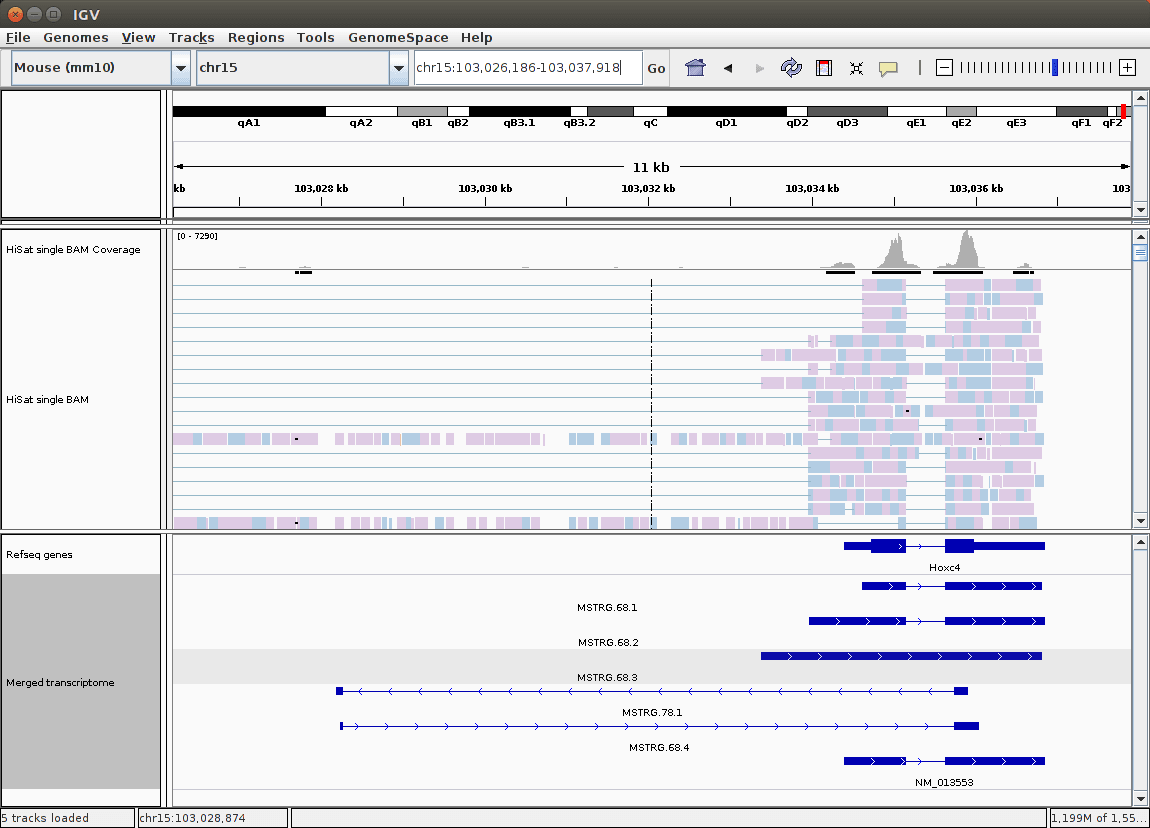Select the HiSat single BAM Coverage track name
The height and width of the screenshot is (828, 1150).
coord(73,250)
